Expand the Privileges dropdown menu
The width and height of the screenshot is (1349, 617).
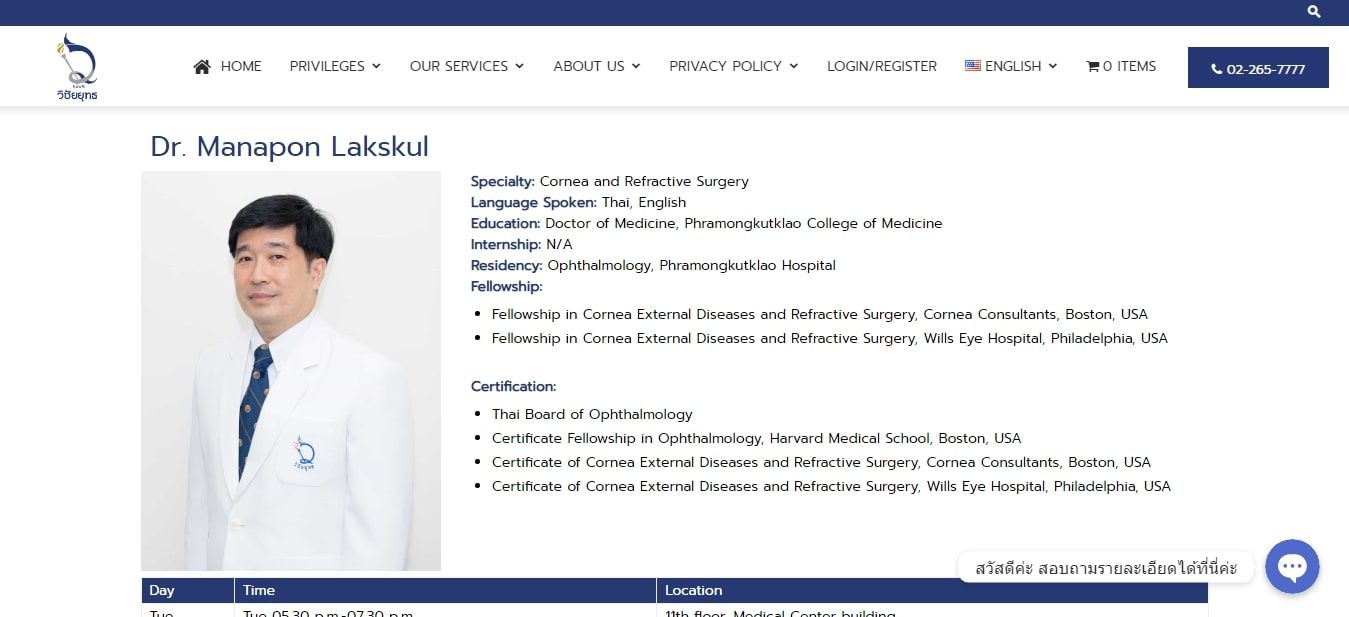point(335,66)
